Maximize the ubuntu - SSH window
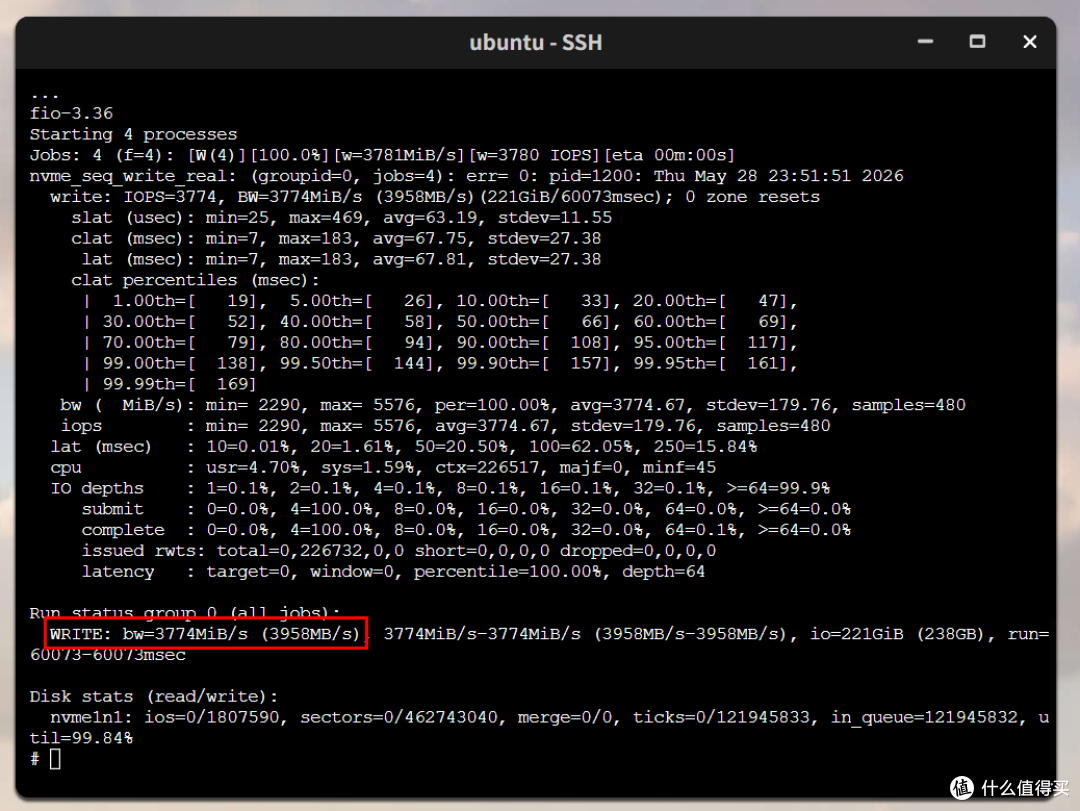 (977, 42)
